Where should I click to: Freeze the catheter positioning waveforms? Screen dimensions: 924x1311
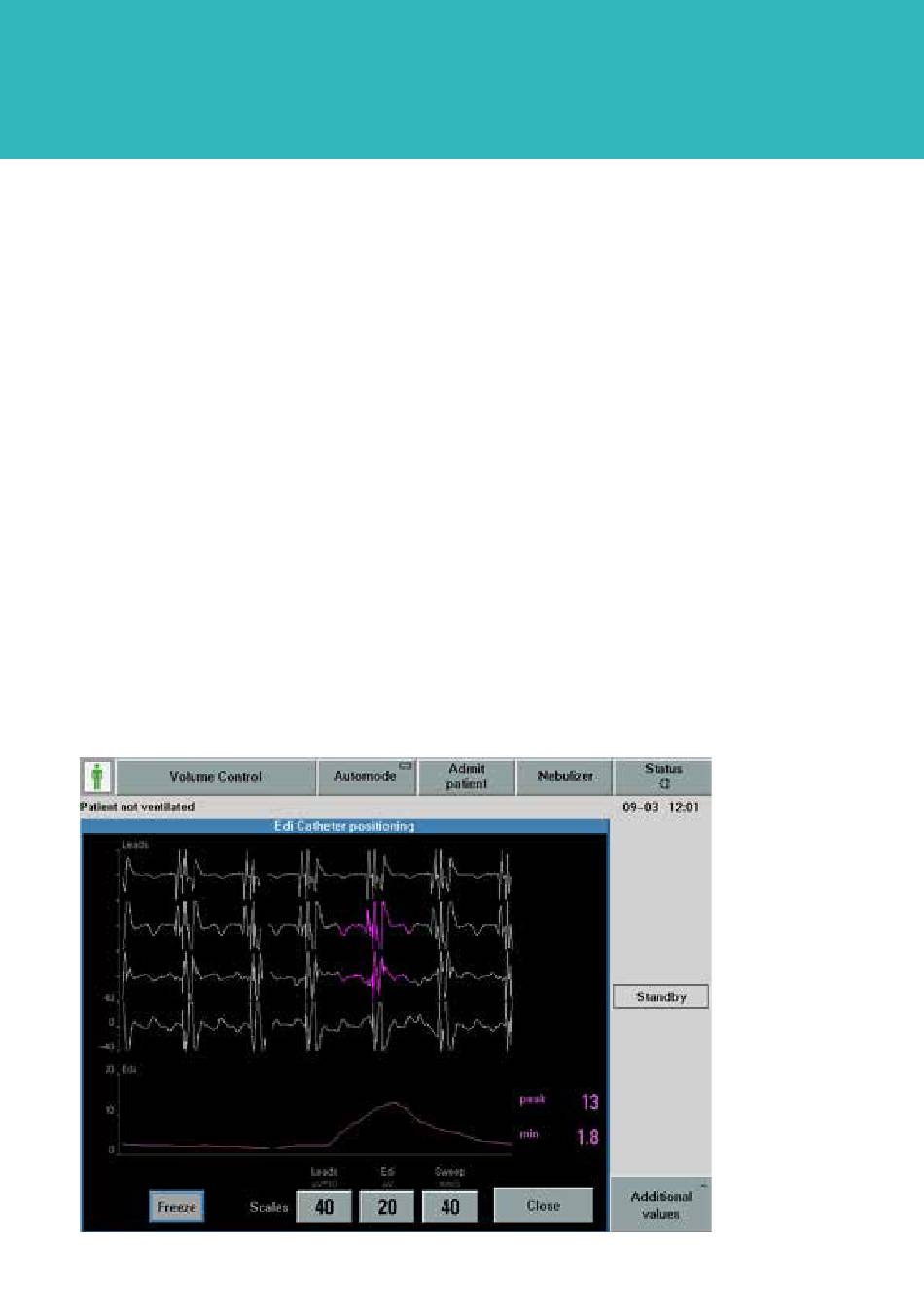coord(177,1207)
